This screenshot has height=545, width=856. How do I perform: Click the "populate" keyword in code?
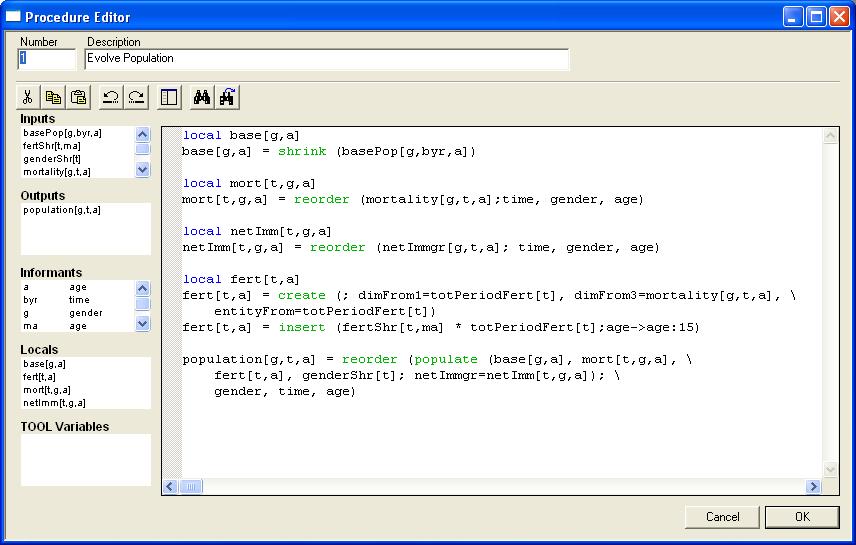pos(446,359)
